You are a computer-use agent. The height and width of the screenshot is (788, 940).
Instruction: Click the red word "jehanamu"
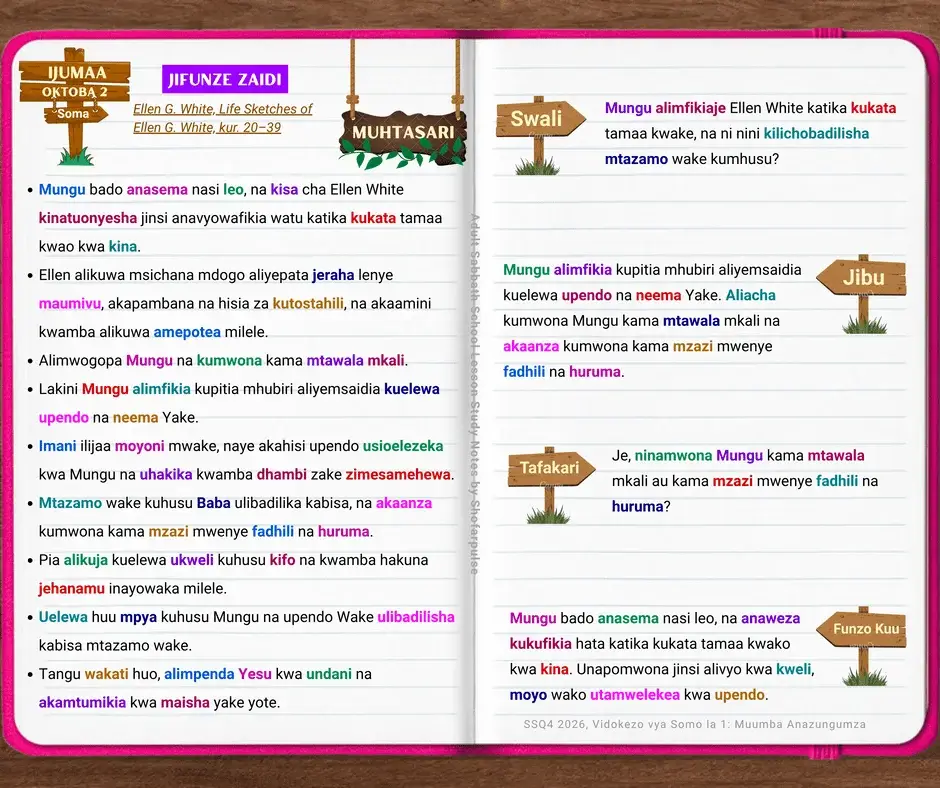[71, 588]
